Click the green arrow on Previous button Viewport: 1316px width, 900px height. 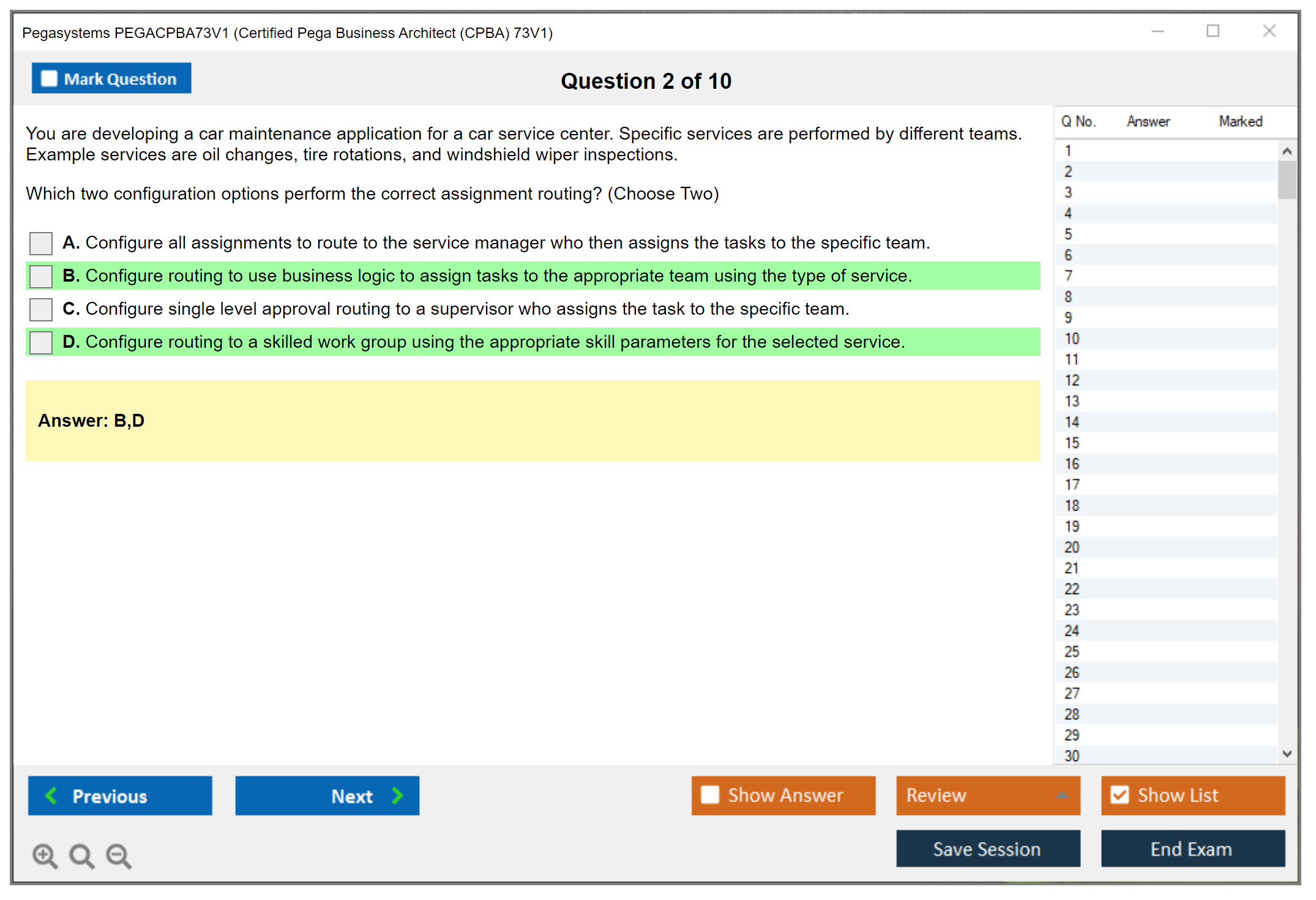point(51,795)
